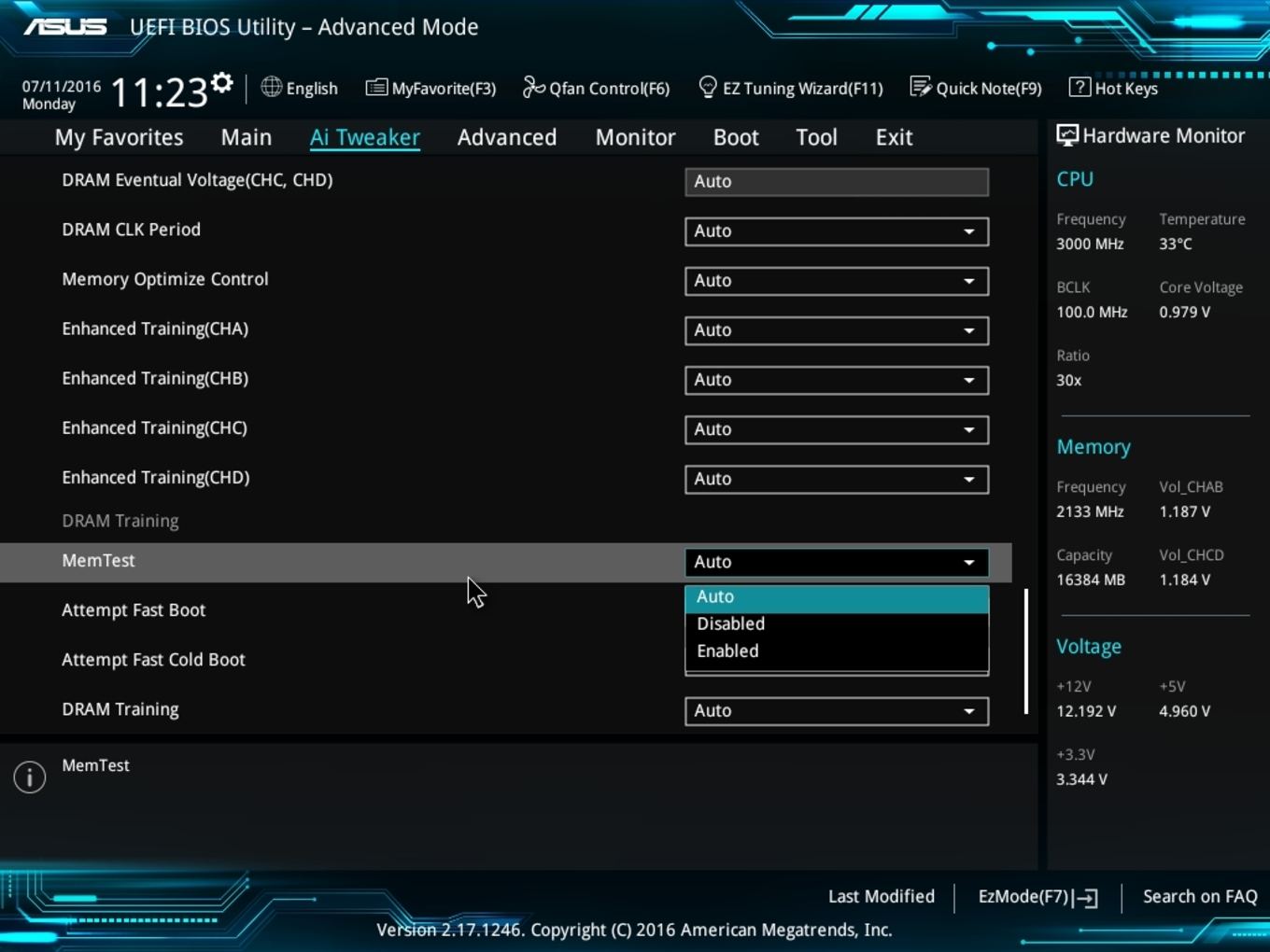The image size is (1270, 952).
Task: Collapse the MemTest dropdown
Action: point(837,562)
